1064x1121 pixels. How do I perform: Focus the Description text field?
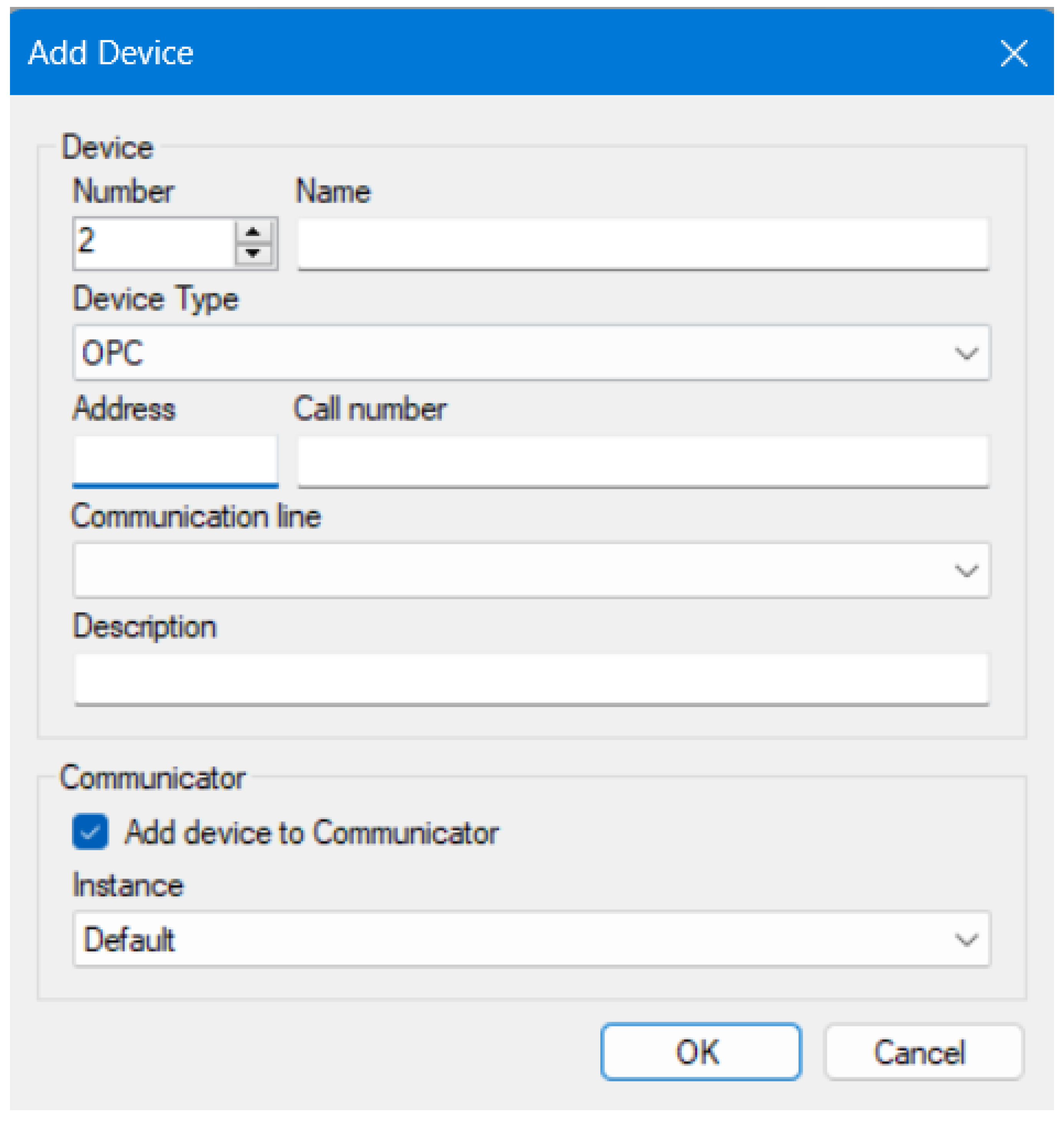point(532,679)
